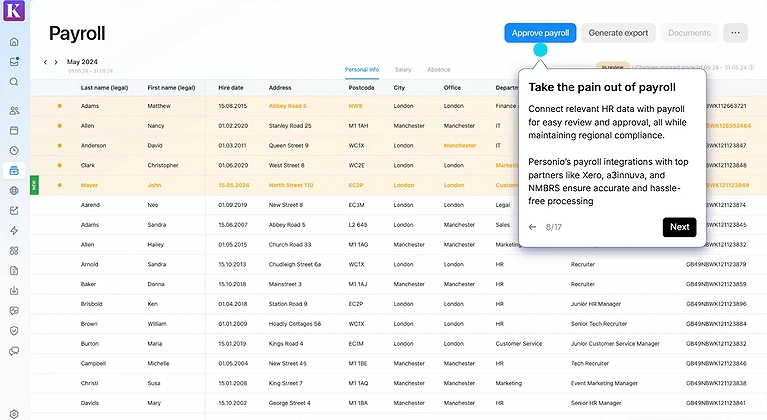
Task: Open the three-dots more options button
Action: tap(735, 33)
